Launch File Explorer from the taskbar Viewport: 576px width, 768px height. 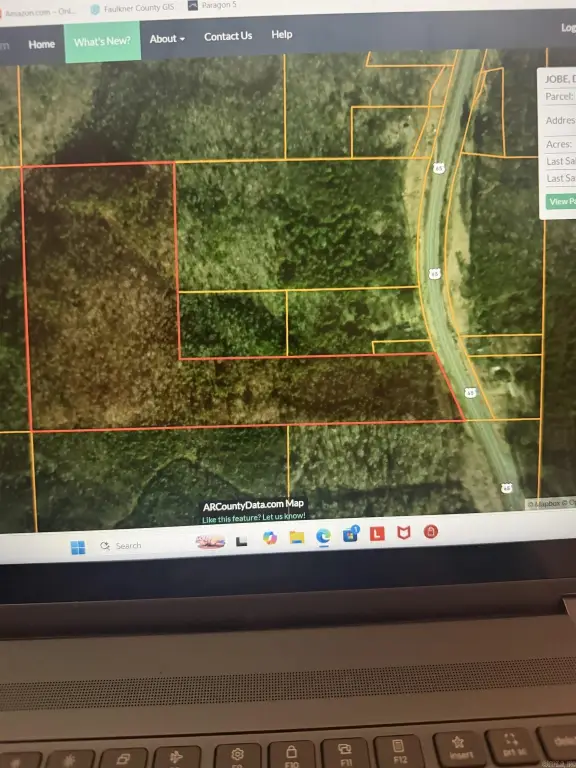point(297,537)
